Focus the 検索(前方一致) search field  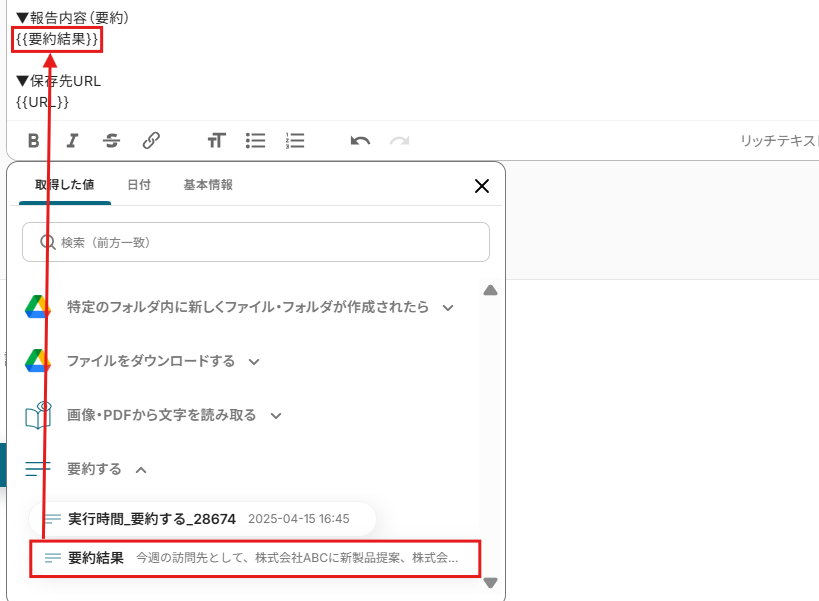pos(256,242)
